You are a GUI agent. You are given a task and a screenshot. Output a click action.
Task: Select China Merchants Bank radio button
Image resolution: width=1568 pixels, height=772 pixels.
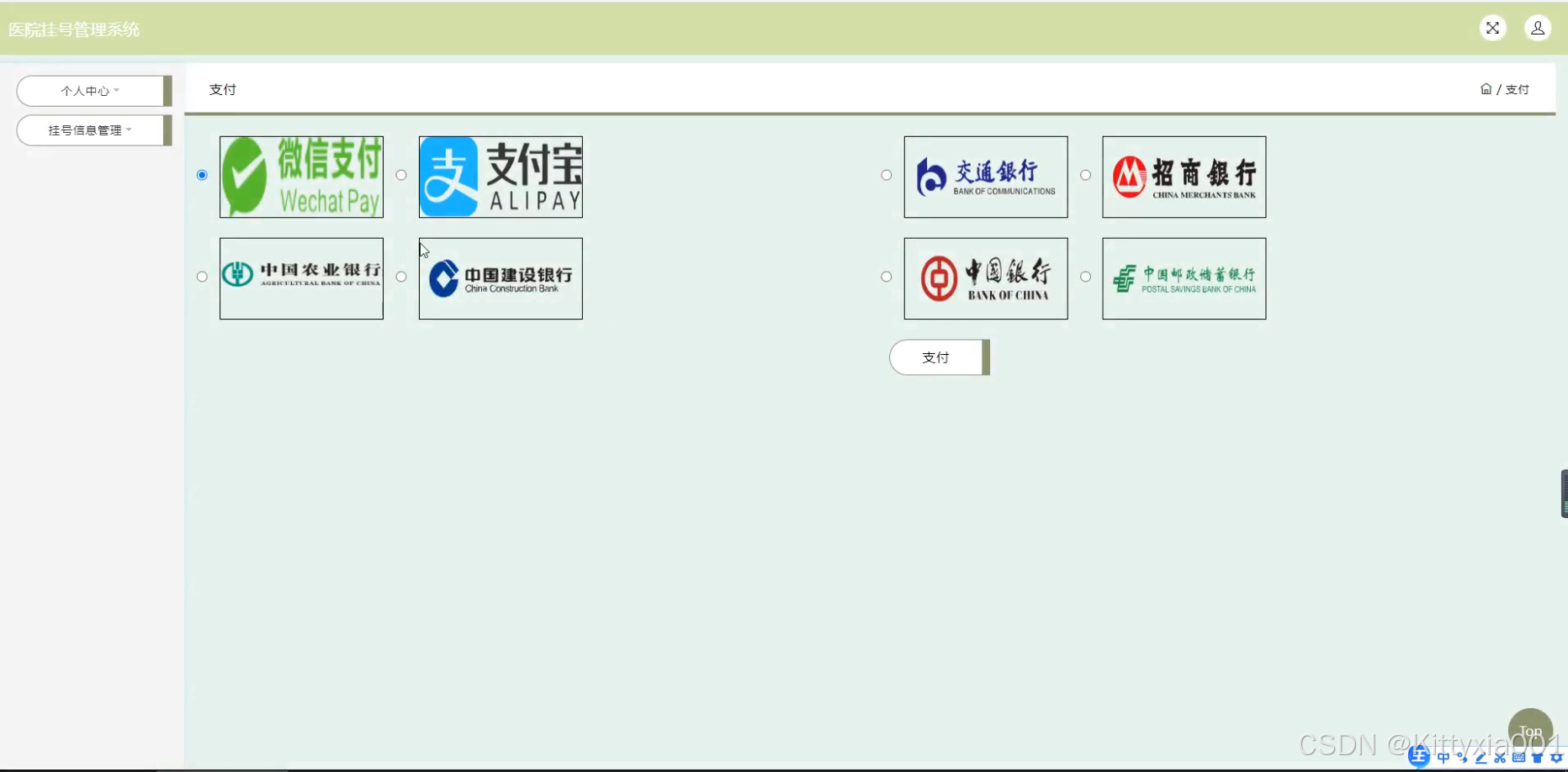coord(1086,175)
